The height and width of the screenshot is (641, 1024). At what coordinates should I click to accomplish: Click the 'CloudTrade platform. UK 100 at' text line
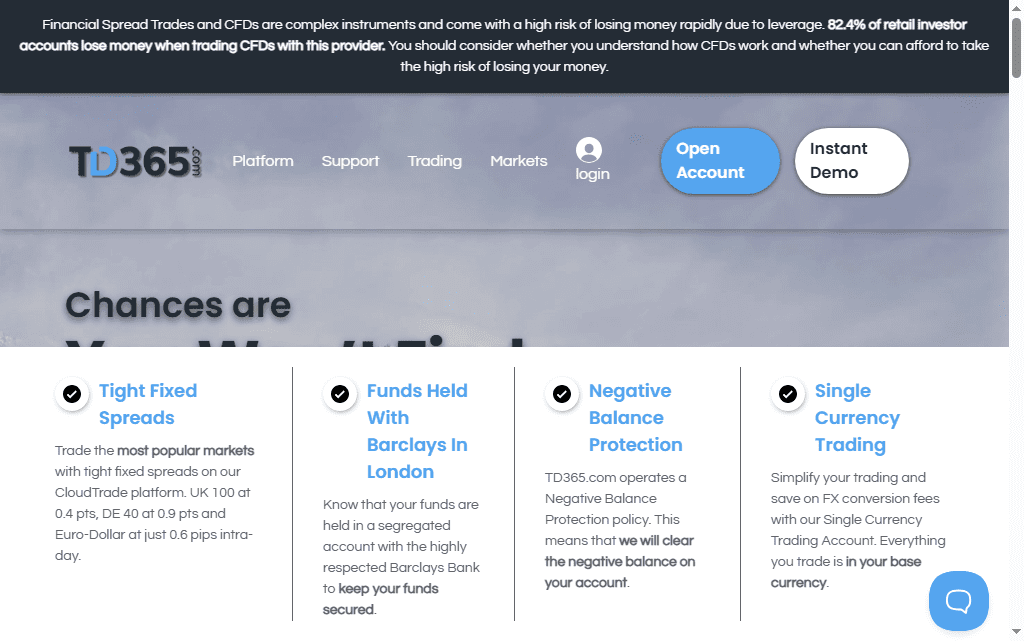(153, 492)
